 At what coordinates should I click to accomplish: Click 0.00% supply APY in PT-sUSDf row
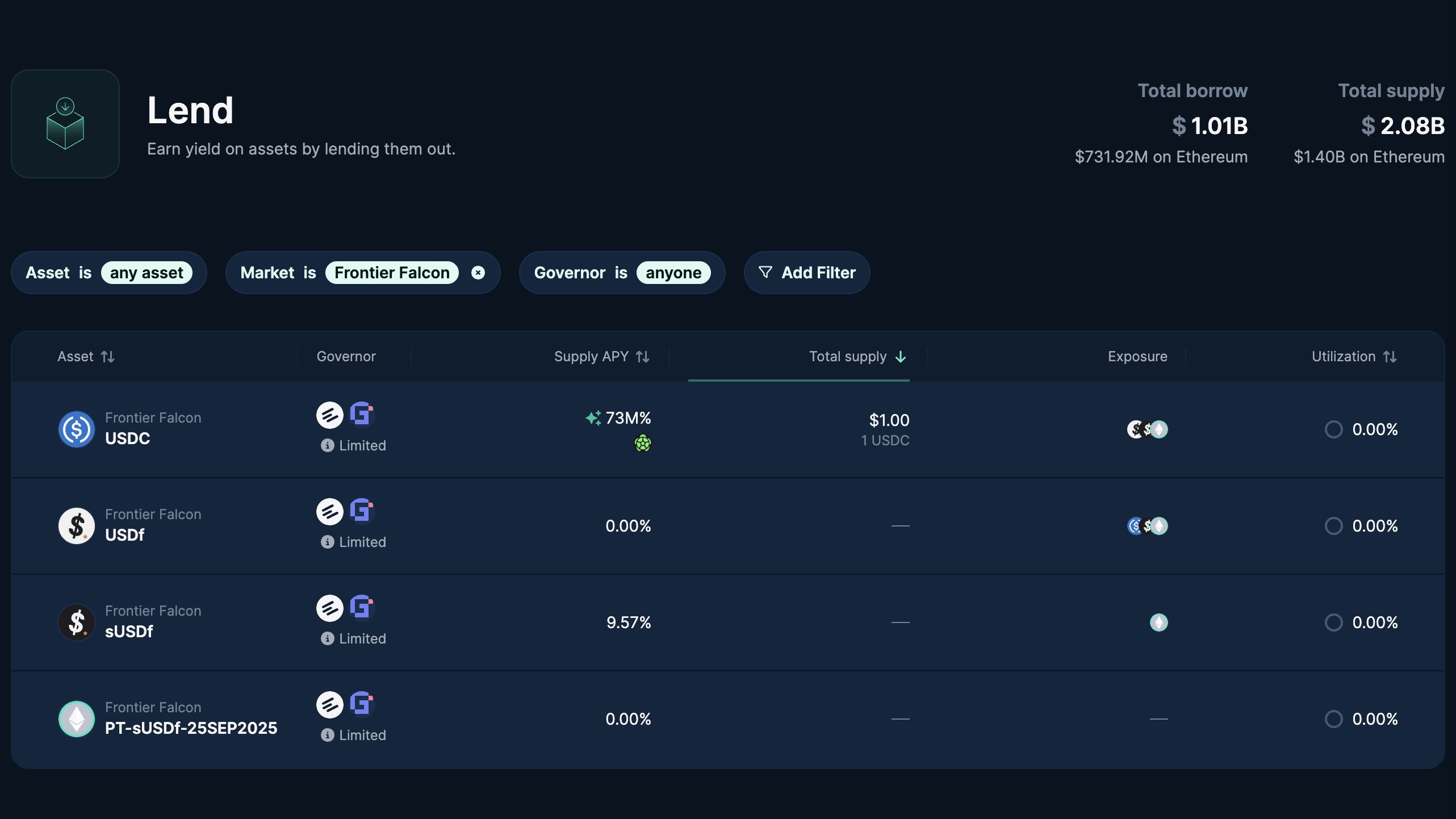628,719
